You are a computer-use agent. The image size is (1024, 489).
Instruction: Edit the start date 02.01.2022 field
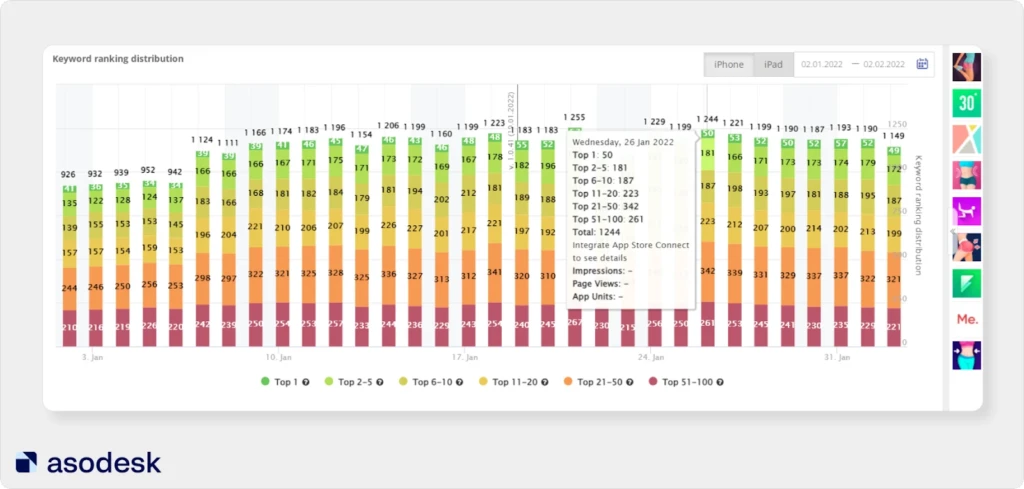click(822, 65)
